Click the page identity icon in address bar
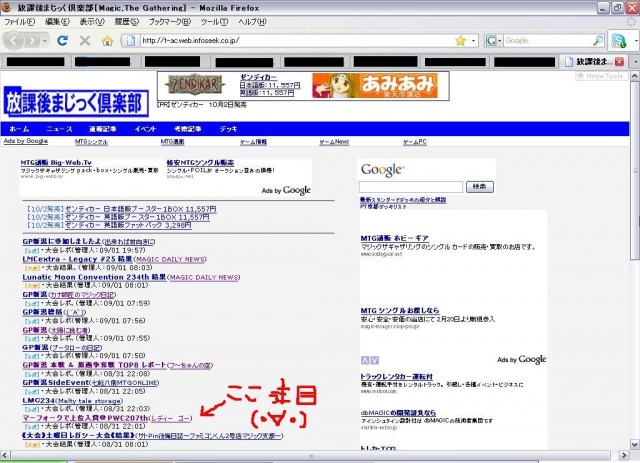This screenshot has width=640, height=463. [x=130, y=40]
